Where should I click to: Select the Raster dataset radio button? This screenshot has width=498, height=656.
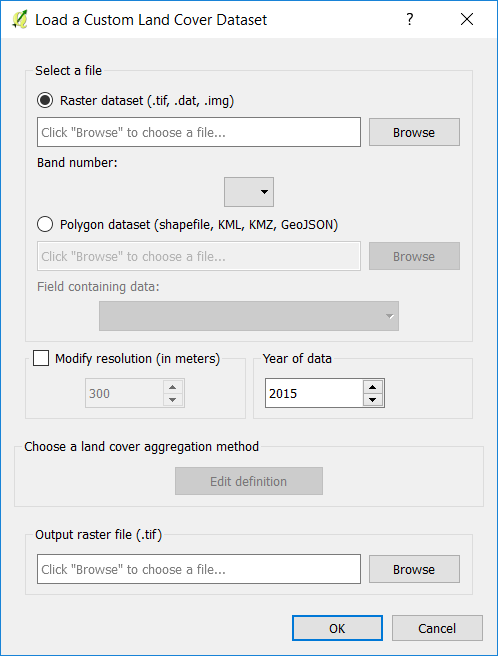tap(45, 100)
